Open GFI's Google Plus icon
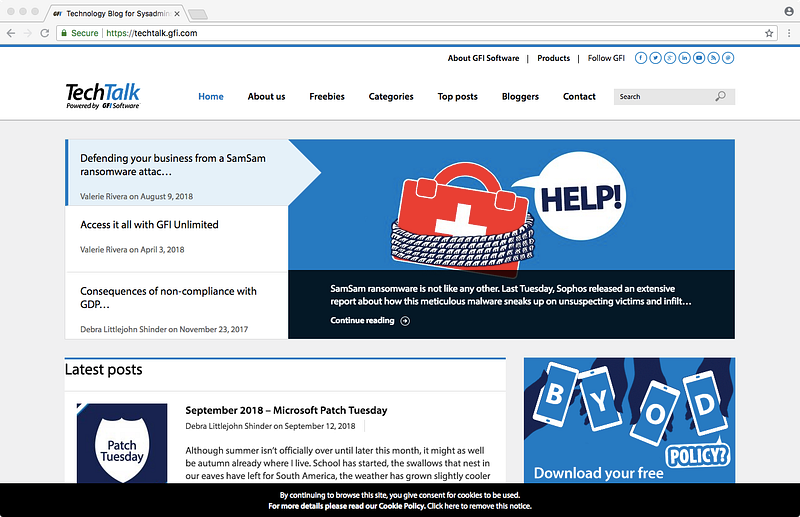This screenshot has height=517, width=800. point(670,58)
